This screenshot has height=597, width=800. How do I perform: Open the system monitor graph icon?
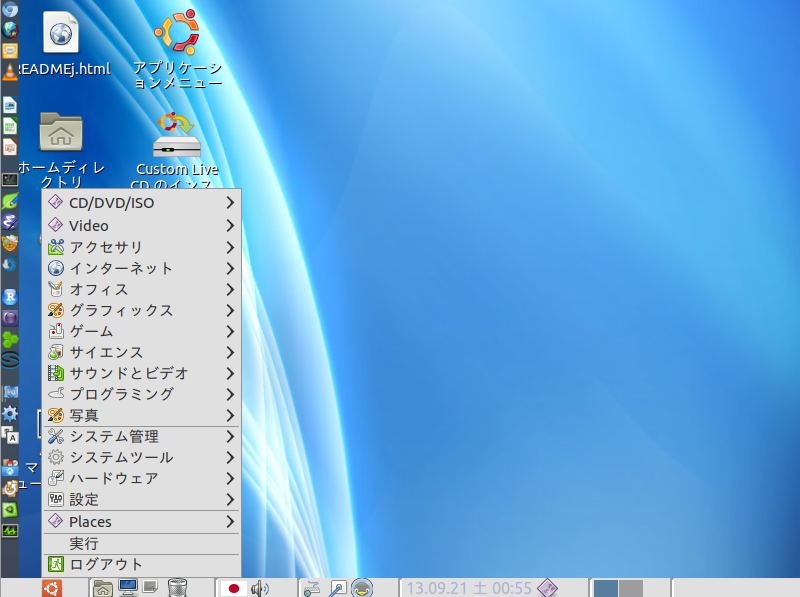[10, 531]
